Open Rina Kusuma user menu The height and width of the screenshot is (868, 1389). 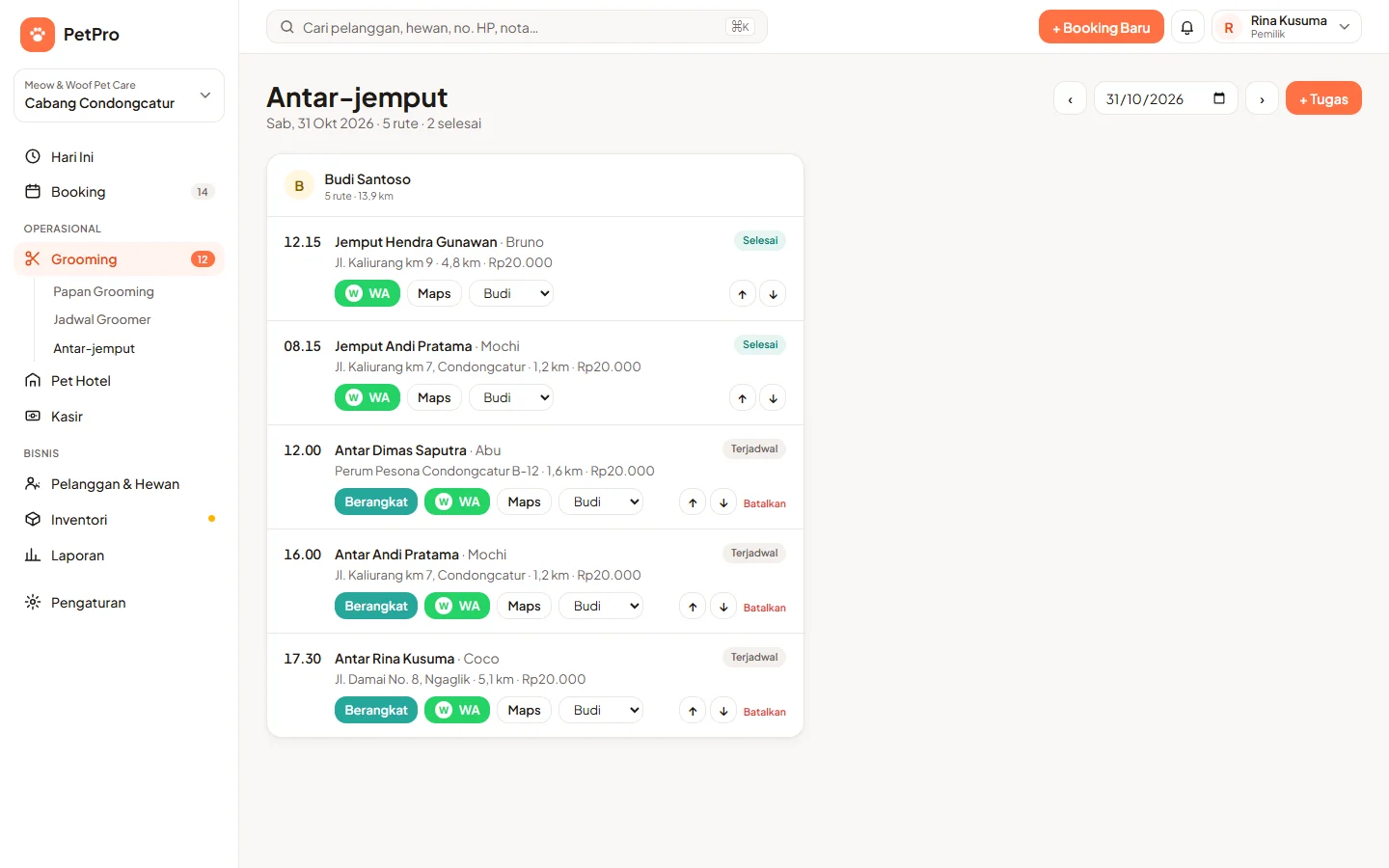pos(1287,27)
